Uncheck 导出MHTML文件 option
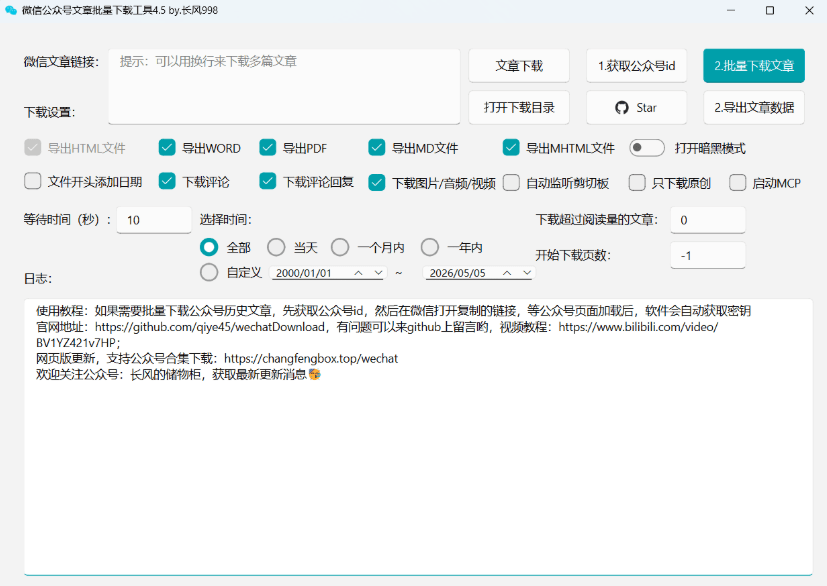827x586 pixels. coord(511,148)
